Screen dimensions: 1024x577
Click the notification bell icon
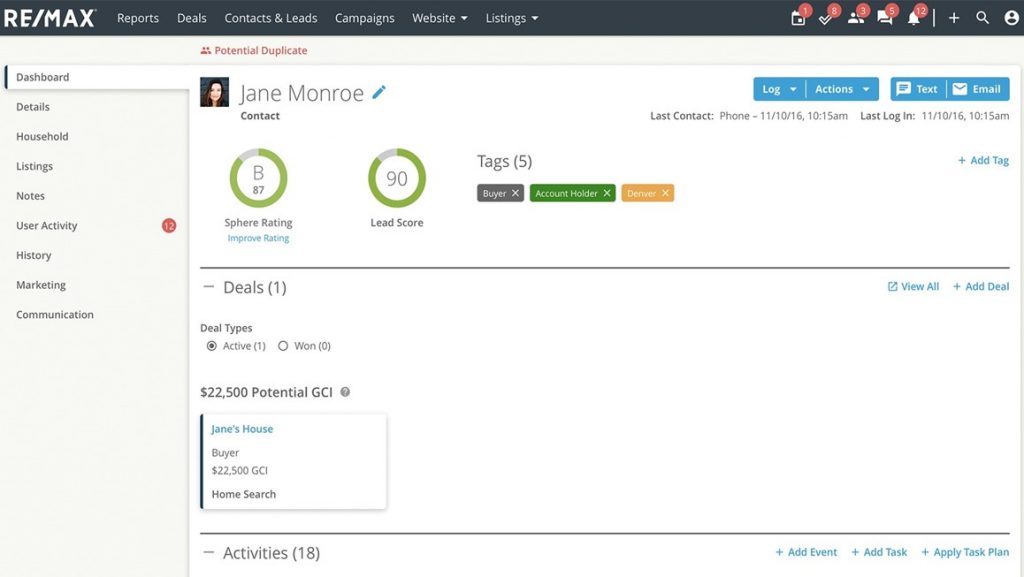pyautogui.click(x=913, y=18)
